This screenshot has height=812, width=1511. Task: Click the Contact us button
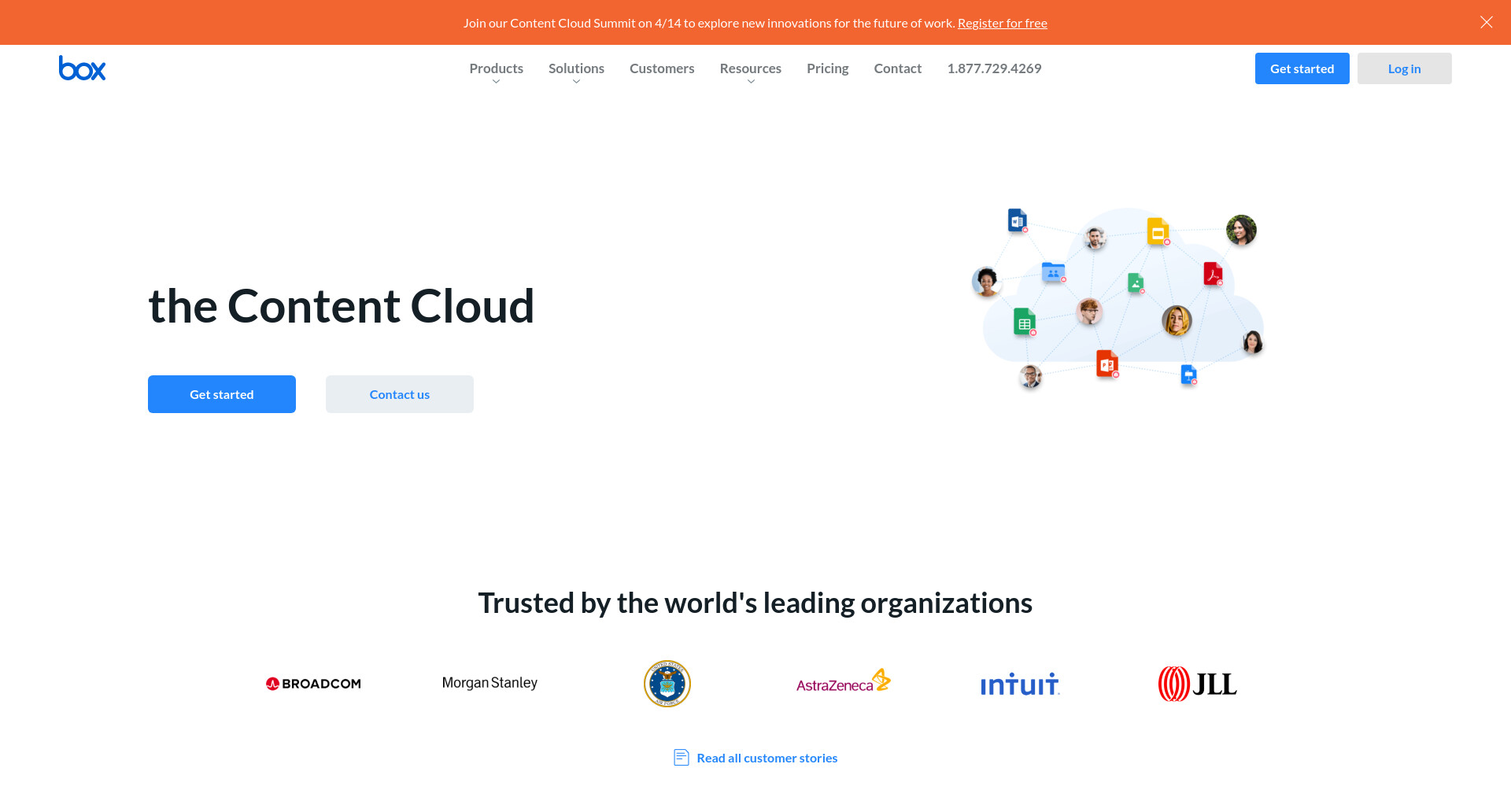(x=400, y=394)
